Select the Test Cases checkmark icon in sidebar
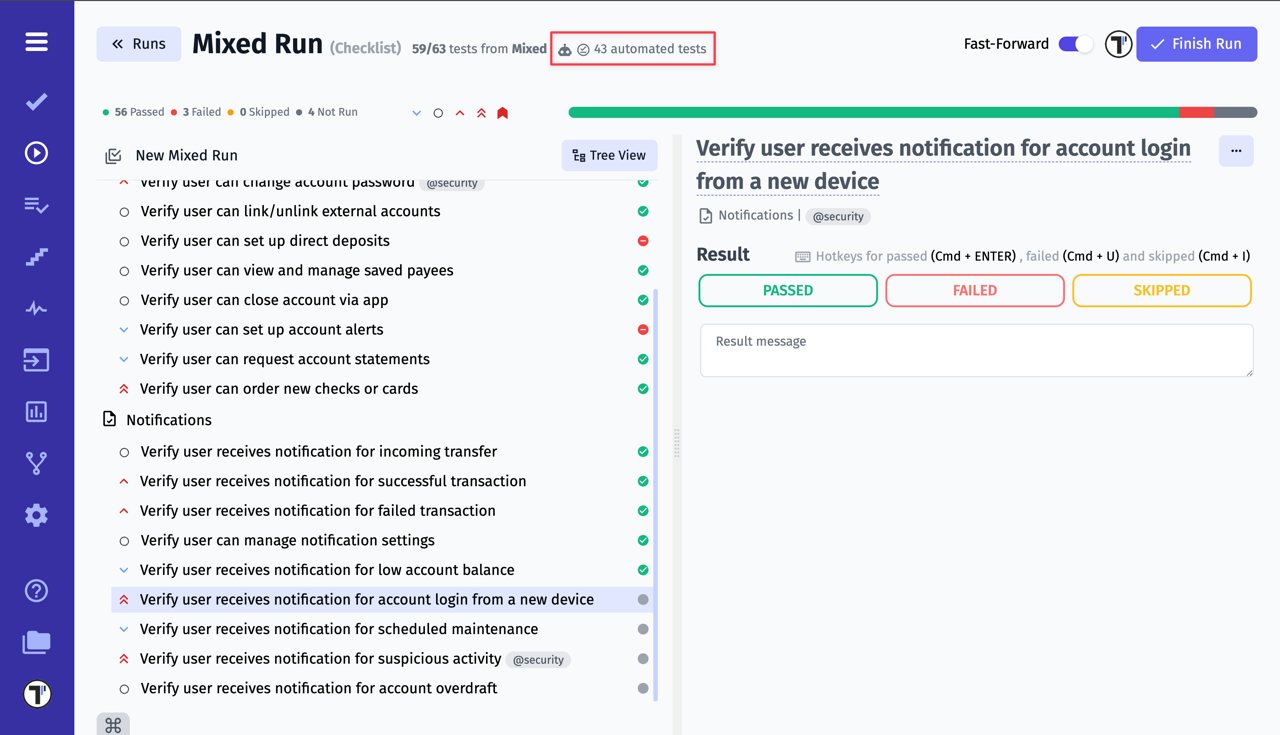 pos(36,100)
